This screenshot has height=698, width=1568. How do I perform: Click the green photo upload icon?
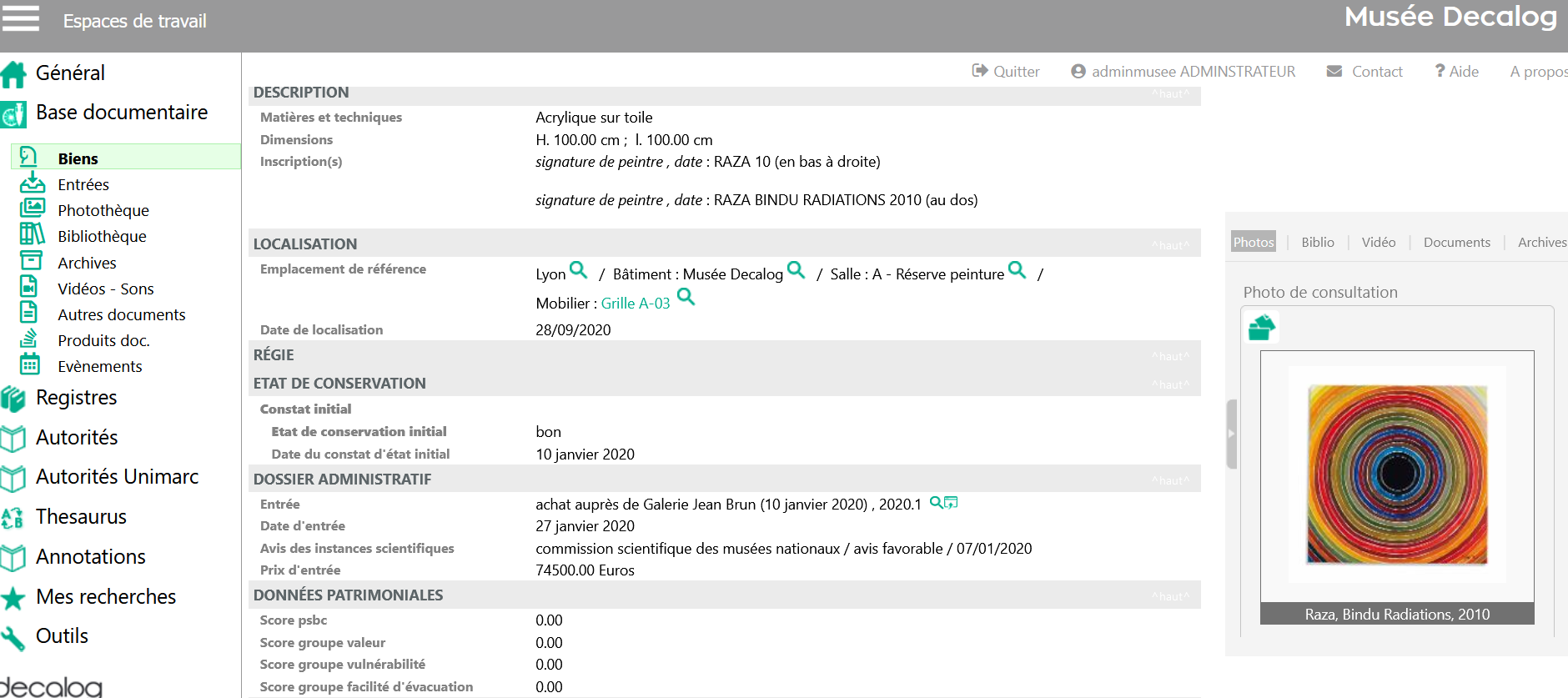(x=1262, y=328)
